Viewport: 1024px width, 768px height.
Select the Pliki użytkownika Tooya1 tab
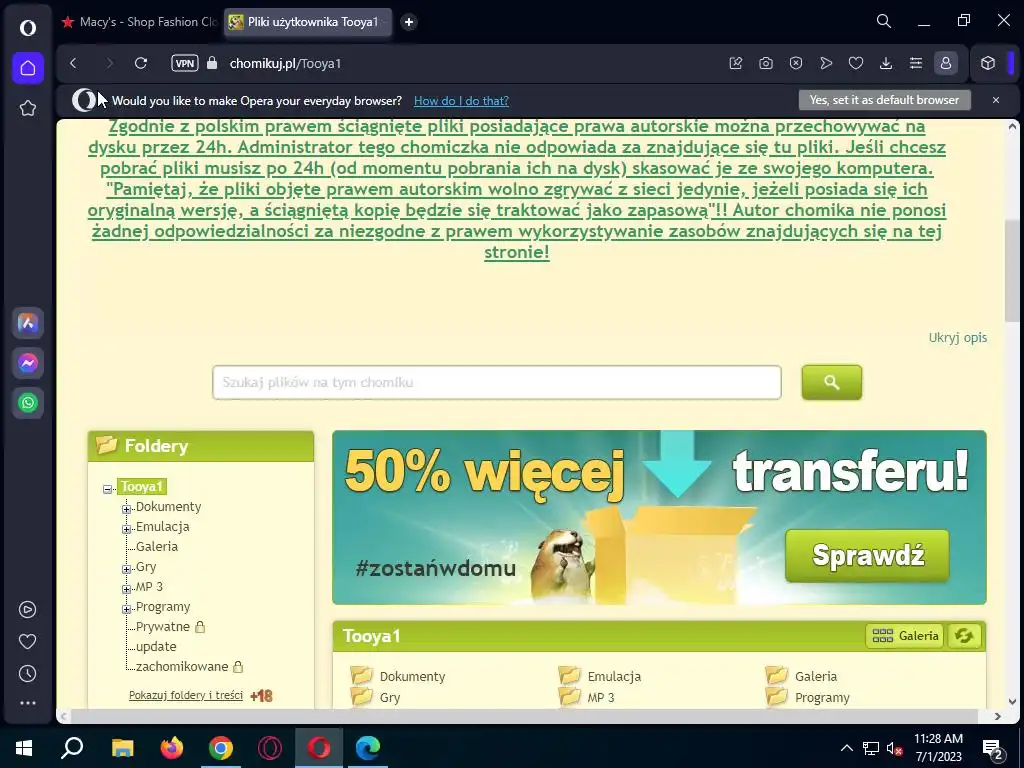coord(308,22)
